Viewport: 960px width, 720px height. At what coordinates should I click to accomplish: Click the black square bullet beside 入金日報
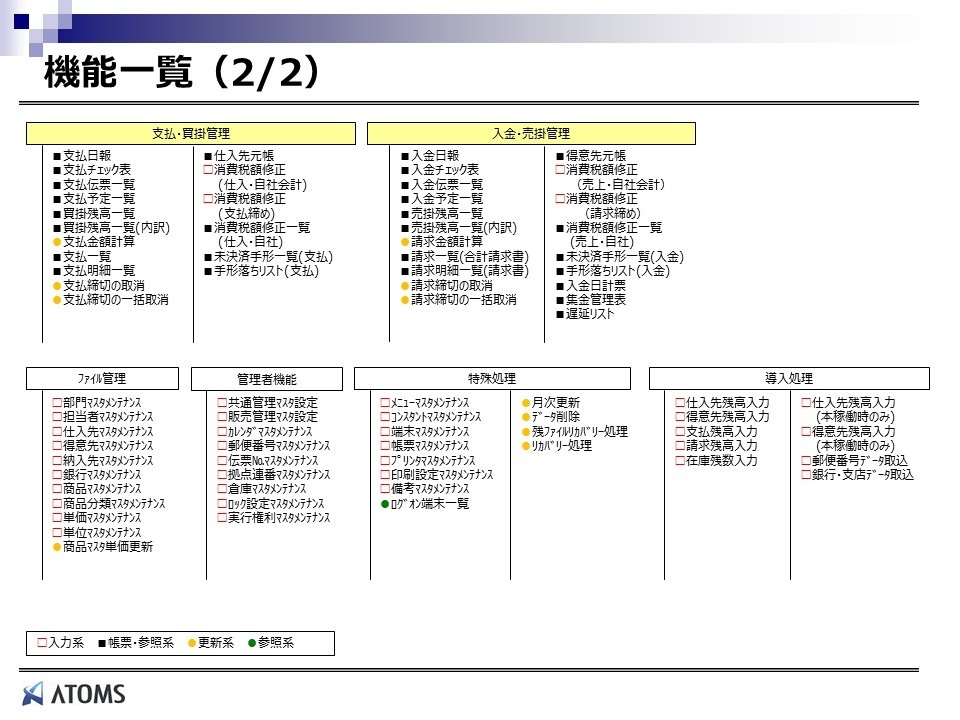pos(405,156)
